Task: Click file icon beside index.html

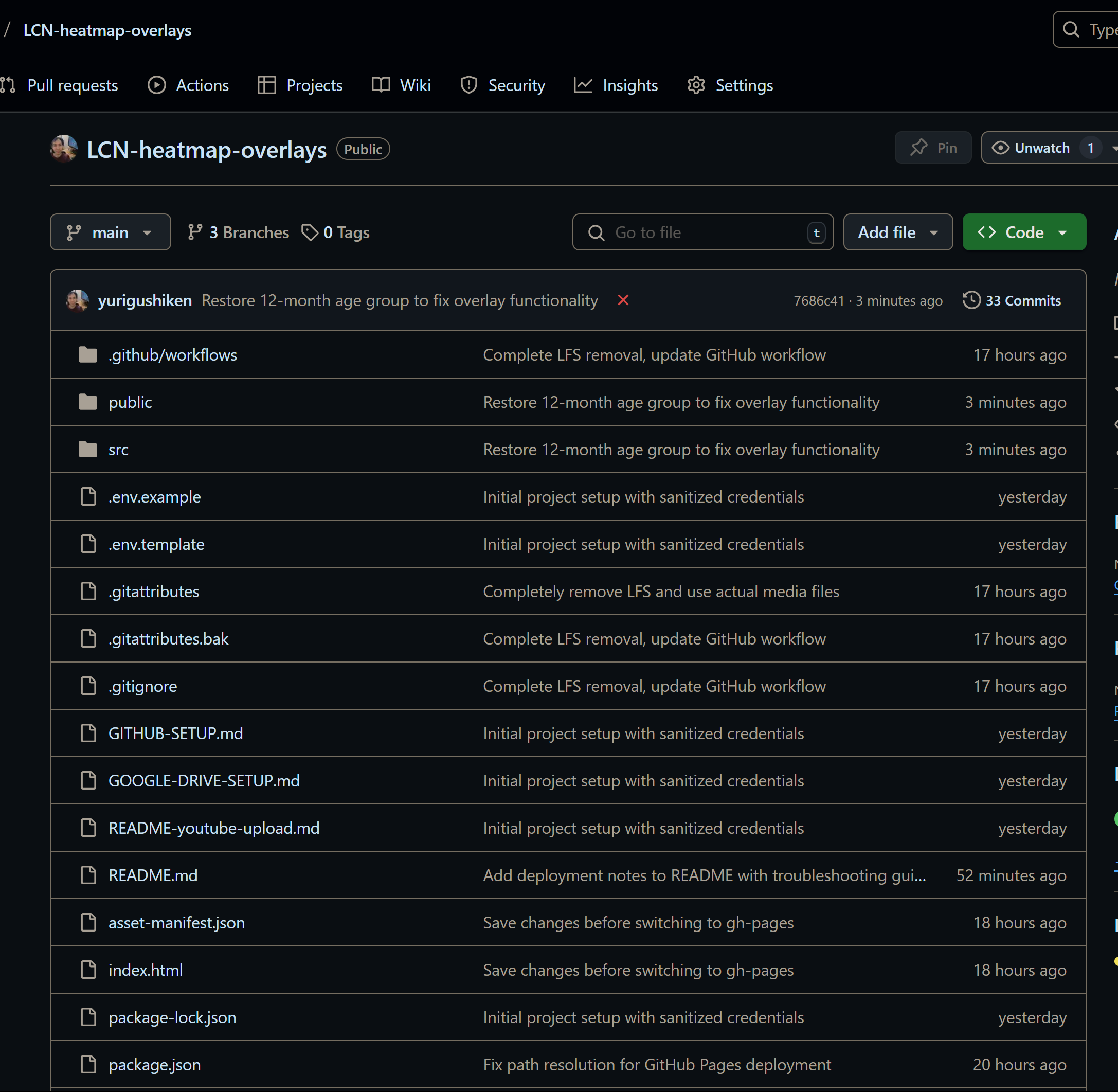Action: [88, 971]
